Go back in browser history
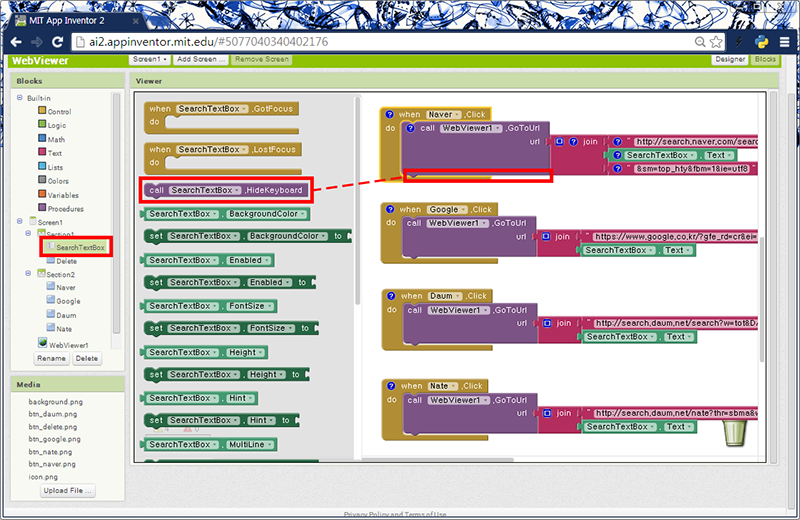The width and height of the screenshot is (800, 520). 16,42
